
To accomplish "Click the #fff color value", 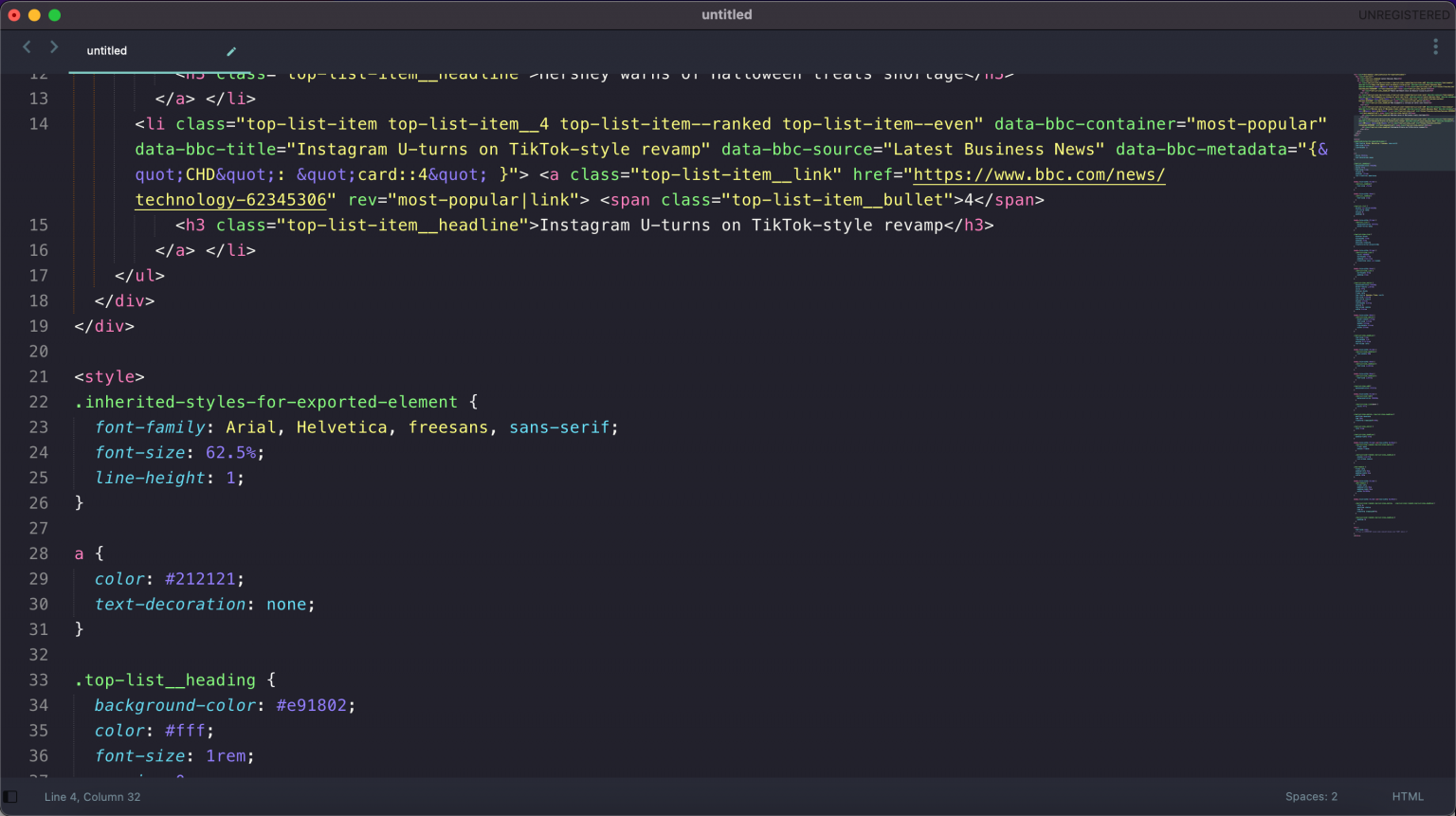I will pyautogui.click(x=185, y=731).
